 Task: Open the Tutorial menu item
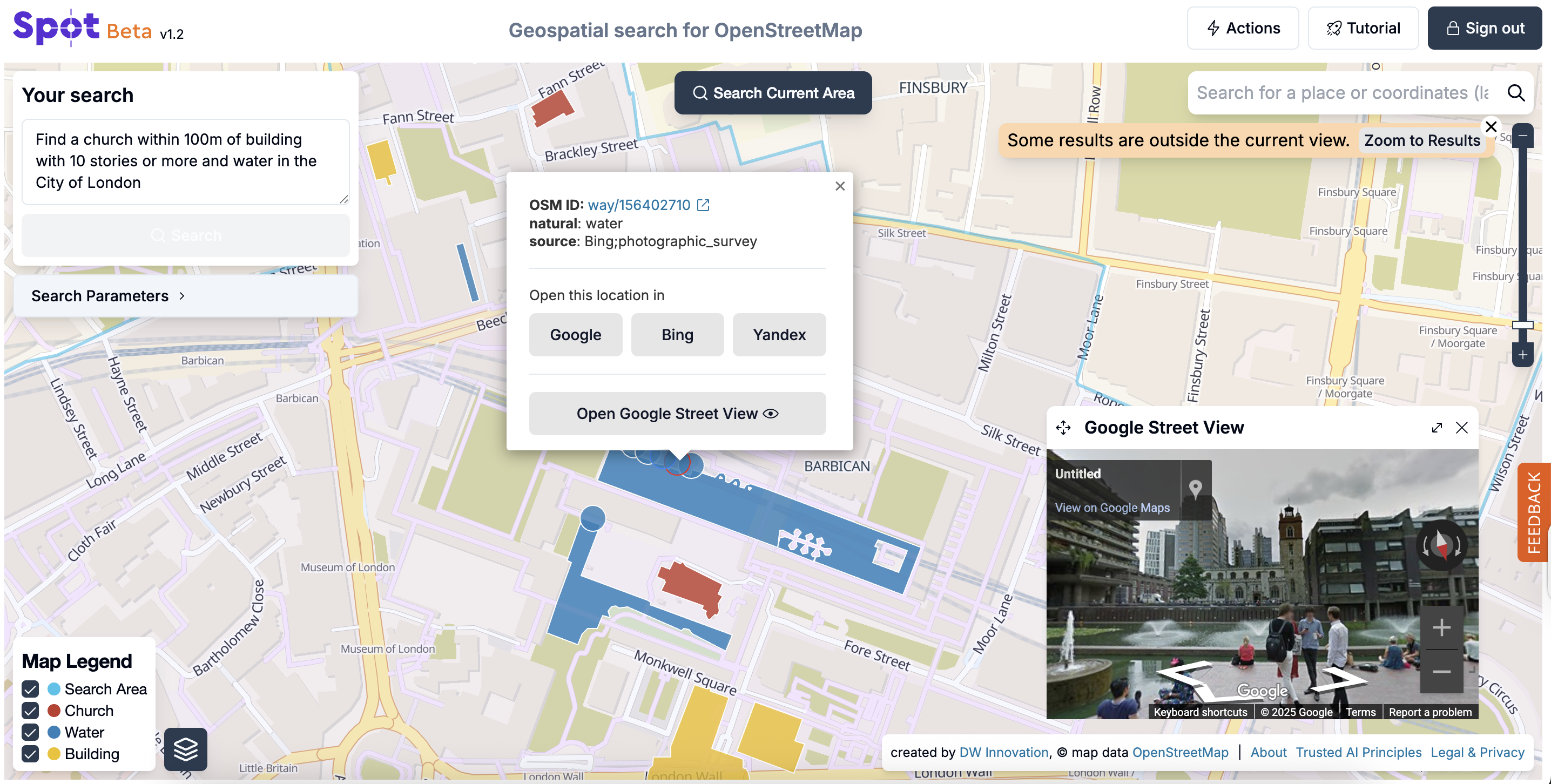click(1363, 28)
